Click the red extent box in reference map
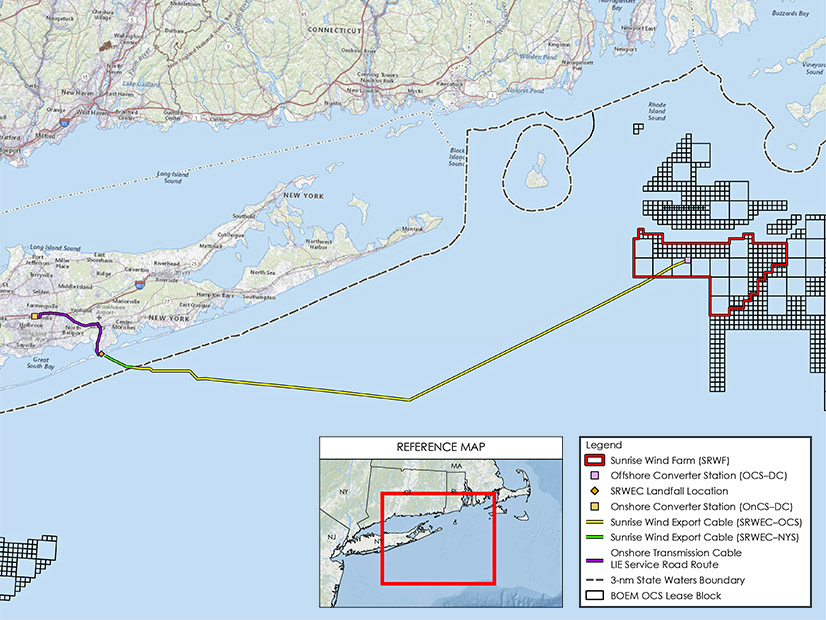 [x=438, y=537]
